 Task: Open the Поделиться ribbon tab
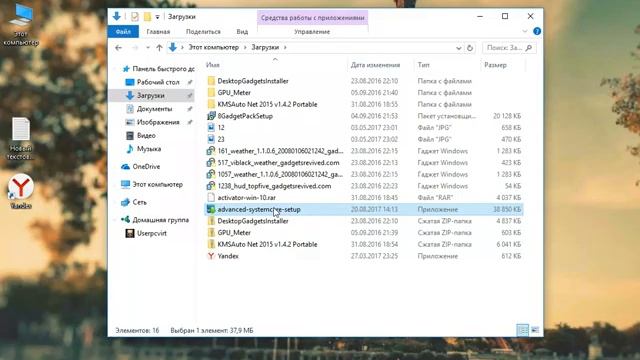[203, 31]
